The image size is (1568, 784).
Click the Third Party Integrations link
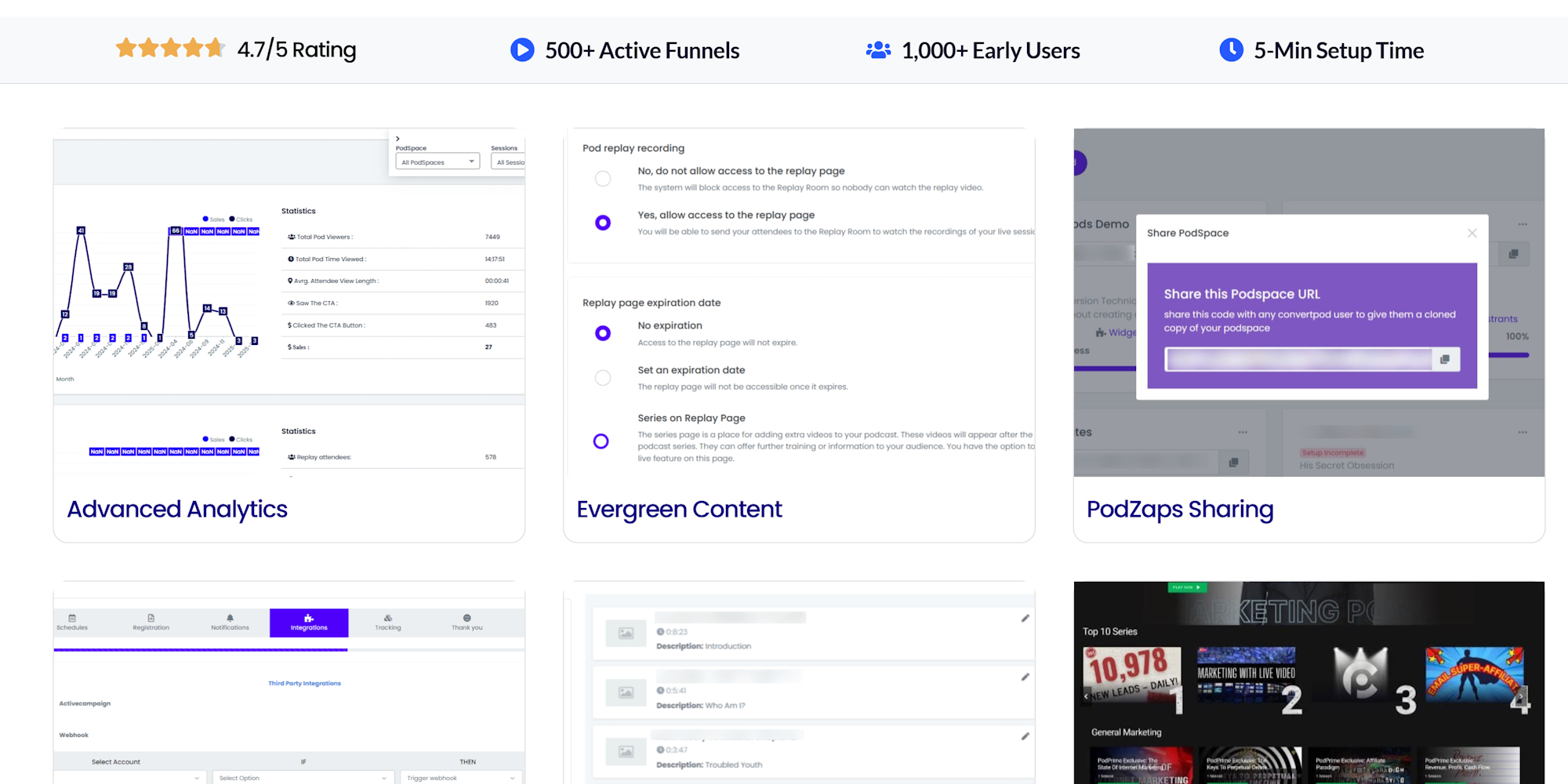pos(304,684)
